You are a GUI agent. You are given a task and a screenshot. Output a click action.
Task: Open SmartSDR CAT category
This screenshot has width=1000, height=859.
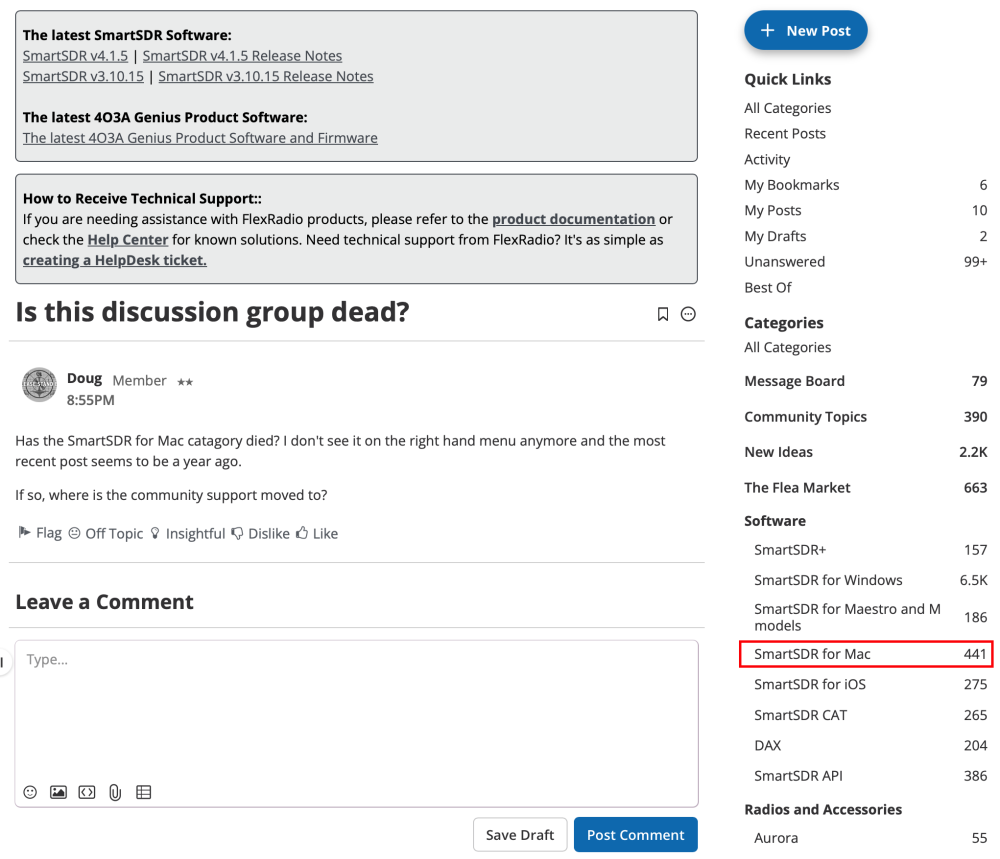coord(871,716)
